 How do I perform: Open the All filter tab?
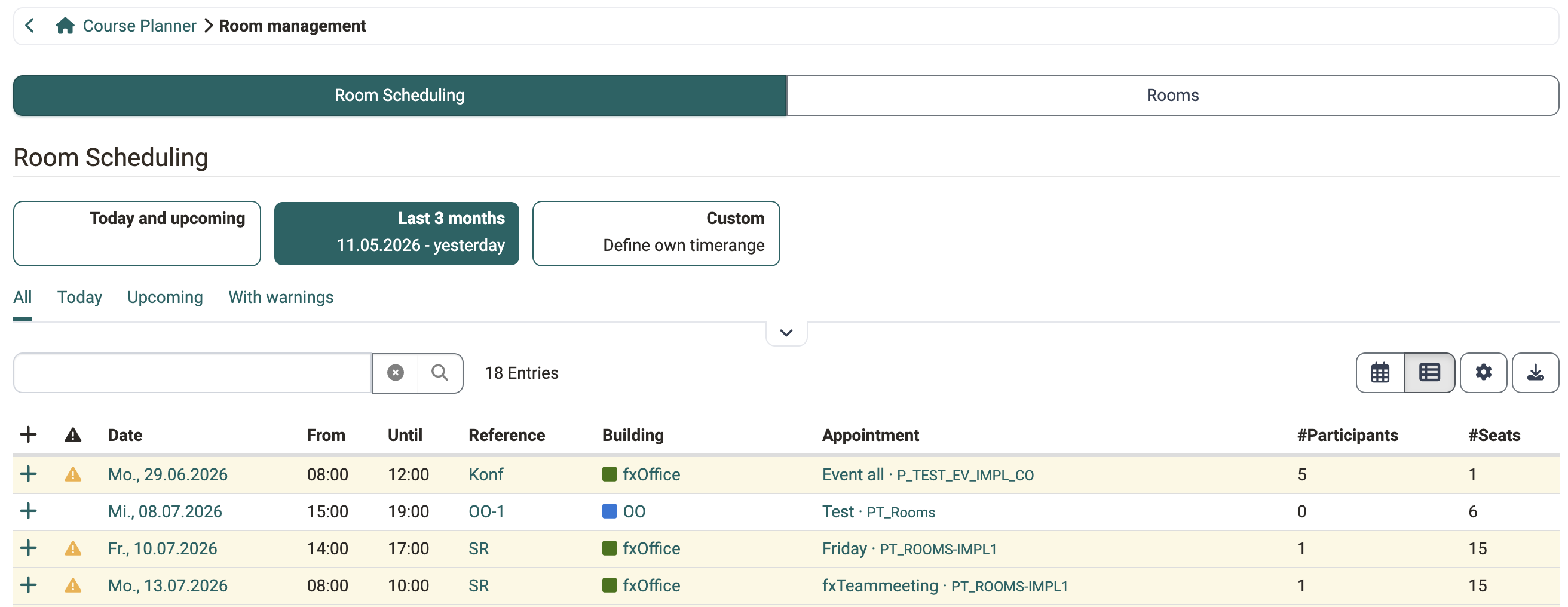pos(23,297)
